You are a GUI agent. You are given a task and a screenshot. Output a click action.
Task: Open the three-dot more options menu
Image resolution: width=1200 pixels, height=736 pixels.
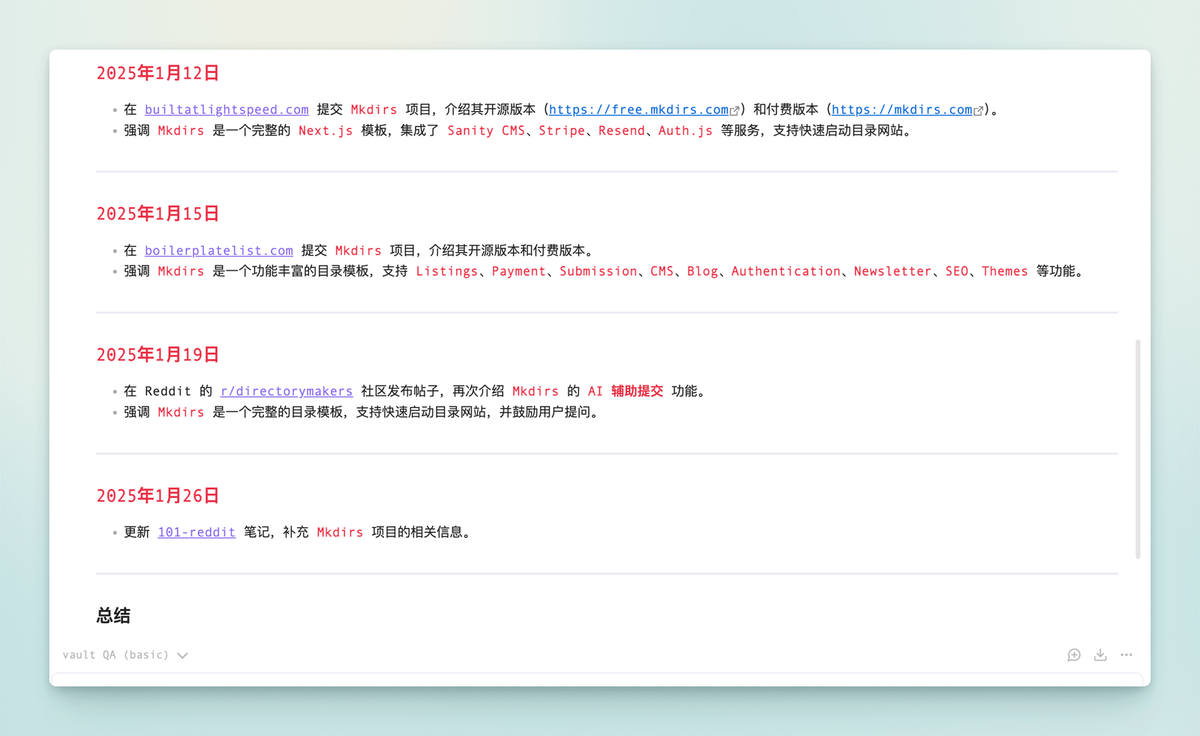tap(1126, 655)
